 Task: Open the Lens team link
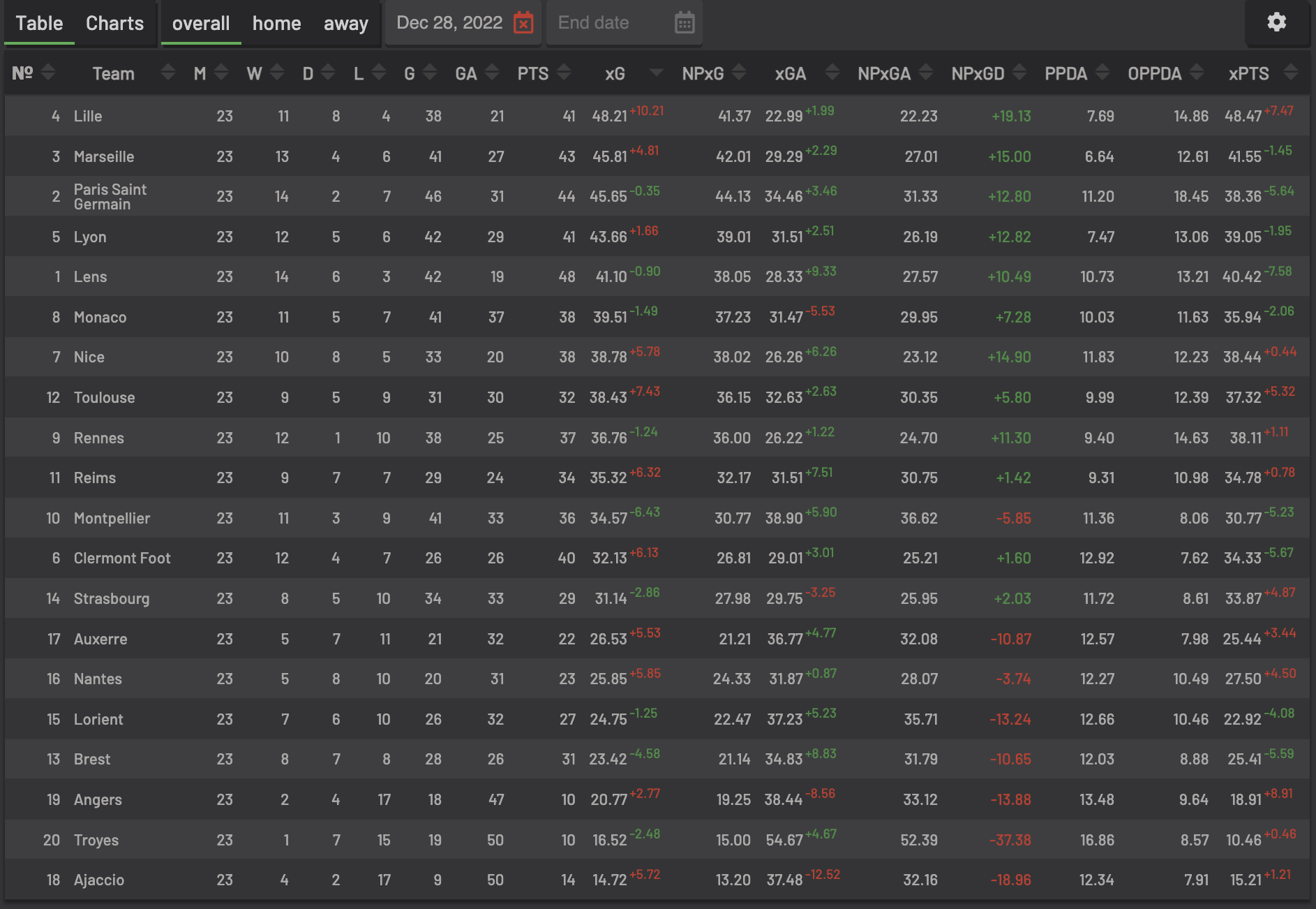(x=91, y=276)
